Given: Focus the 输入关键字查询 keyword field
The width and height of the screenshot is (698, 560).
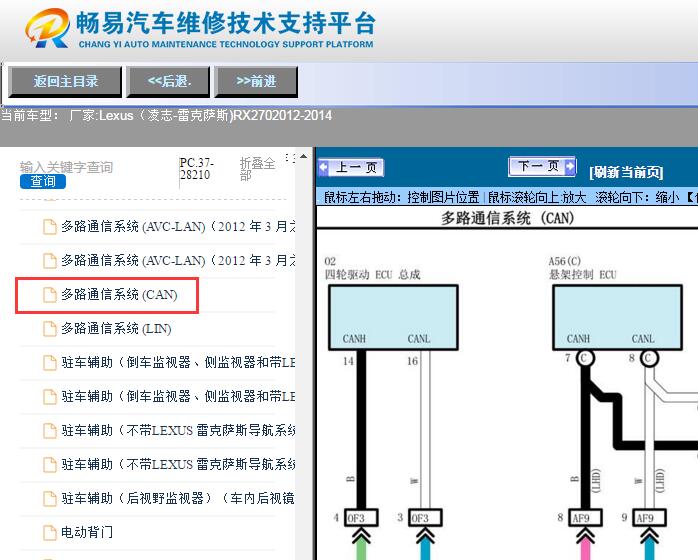Looking at the screenshot, I should (x=66, y=167).
